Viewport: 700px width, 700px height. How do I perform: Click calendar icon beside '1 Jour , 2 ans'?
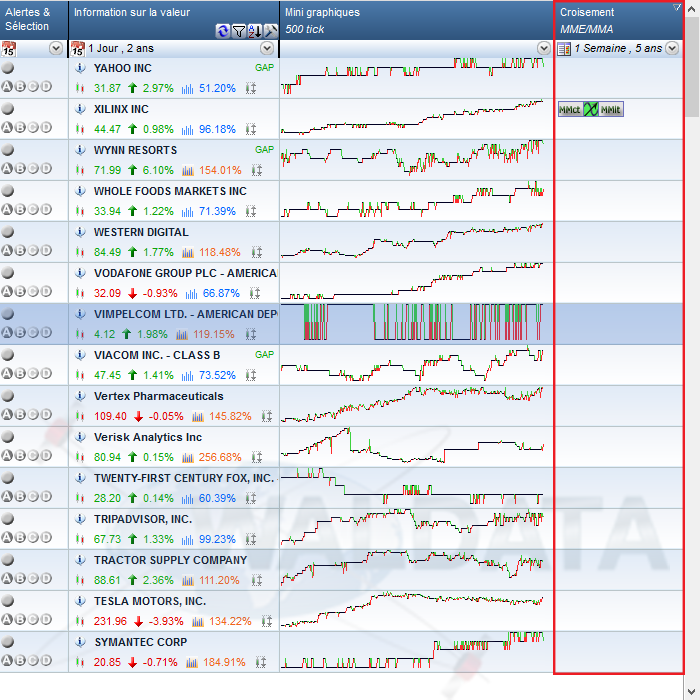(x=78, y=48)
